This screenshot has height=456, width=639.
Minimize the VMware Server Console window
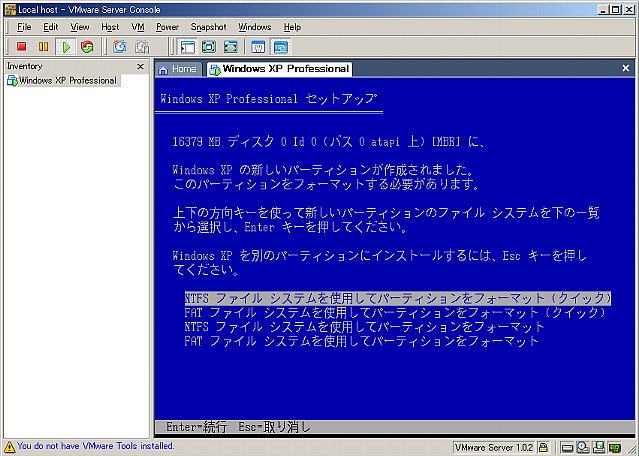(x=603, y=9)
